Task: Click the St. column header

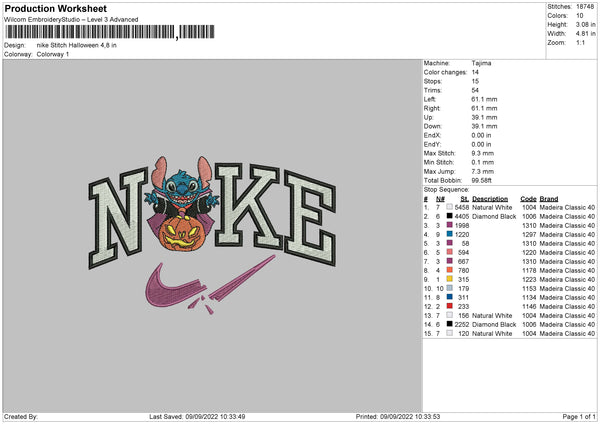Action: [465, 199]
